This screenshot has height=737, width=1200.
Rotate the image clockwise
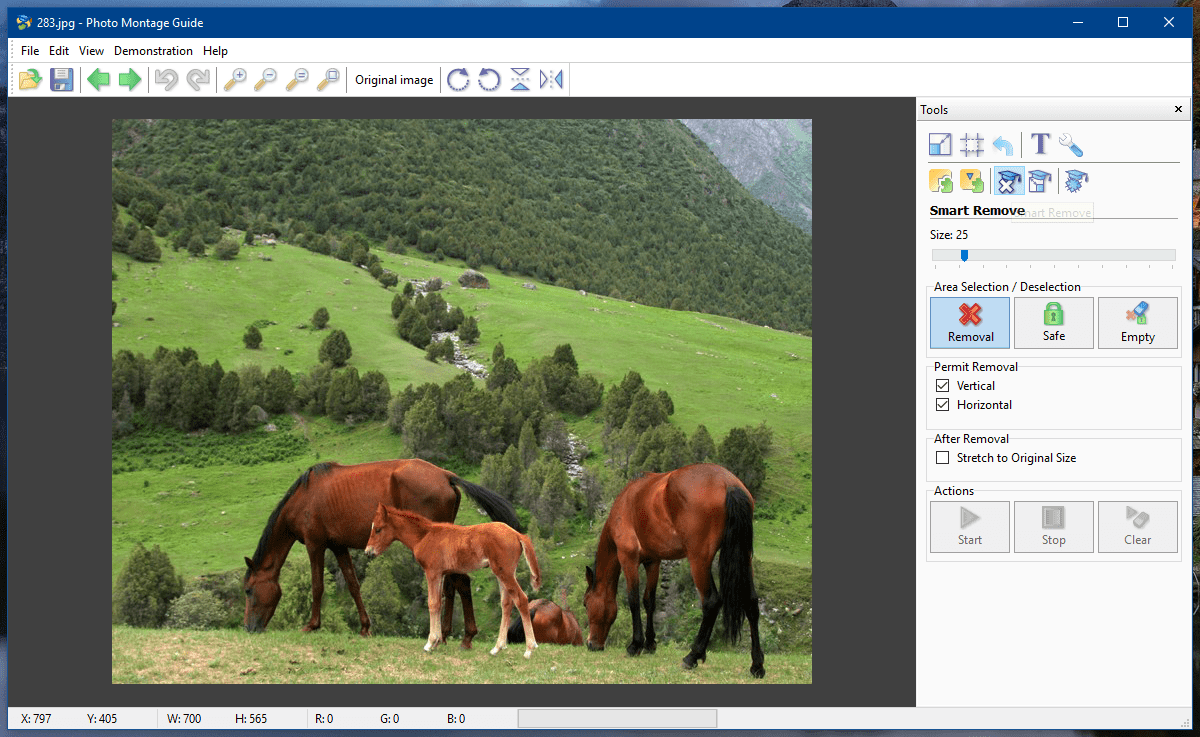coord(458,80)
